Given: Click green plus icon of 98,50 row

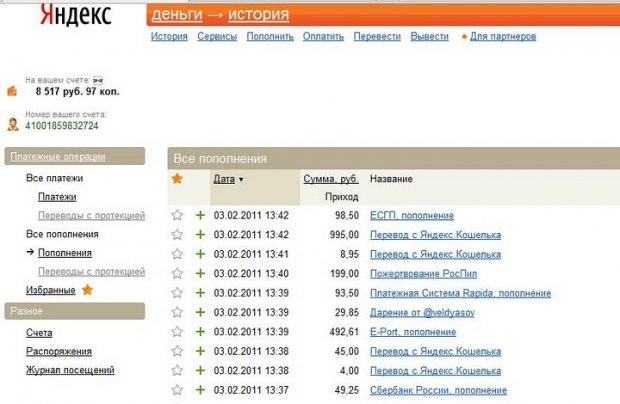Looking at the screenshot, I should pos(200,215).
